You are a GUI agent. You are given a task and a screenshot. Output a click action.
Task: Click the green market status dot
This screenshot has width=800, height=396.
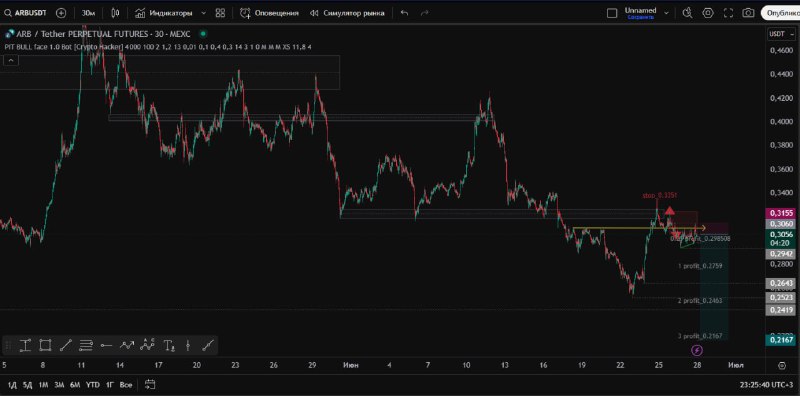tap(203, 34)
